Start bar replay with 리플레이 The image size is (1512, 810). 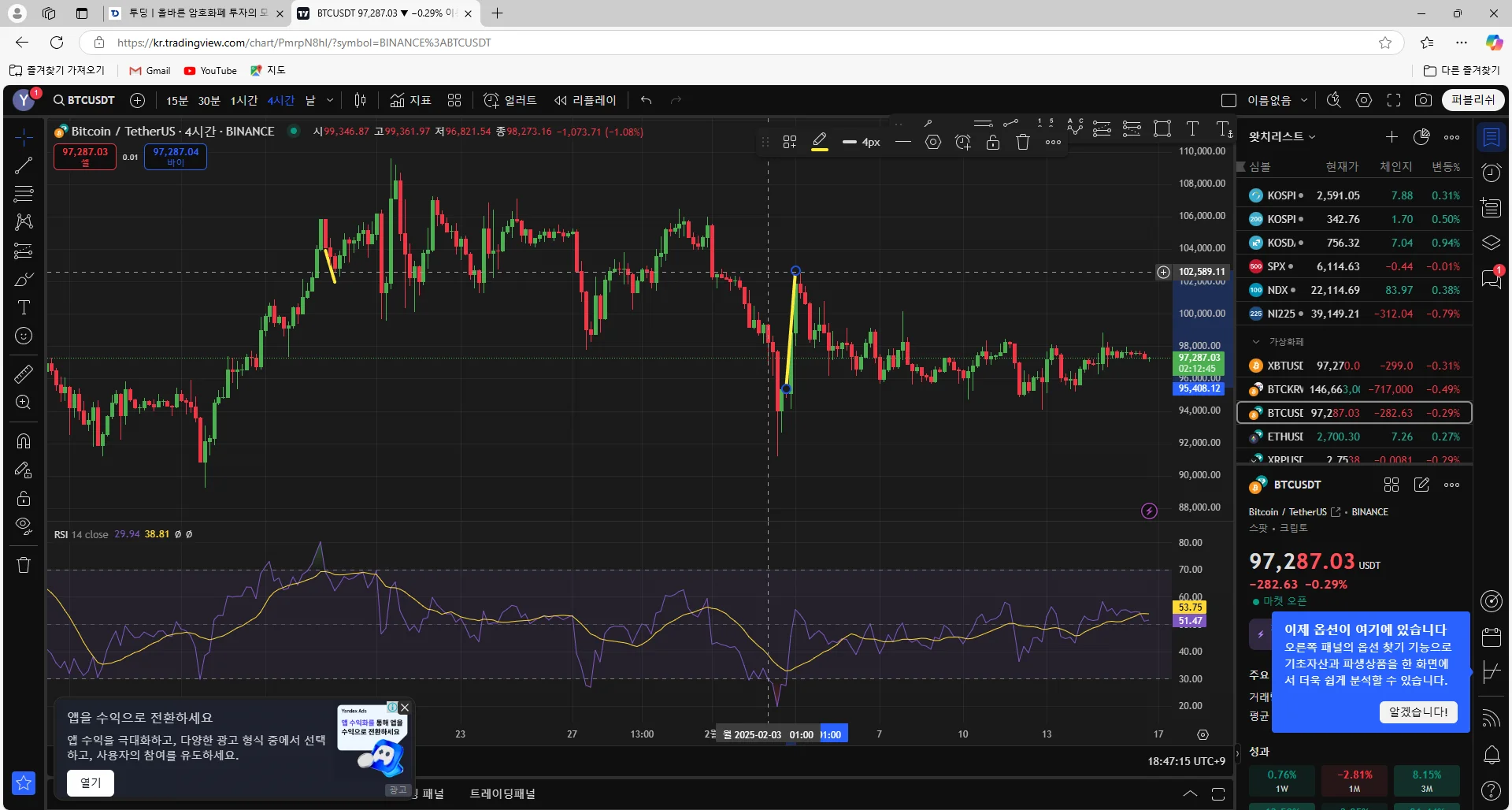coord(585,100)
